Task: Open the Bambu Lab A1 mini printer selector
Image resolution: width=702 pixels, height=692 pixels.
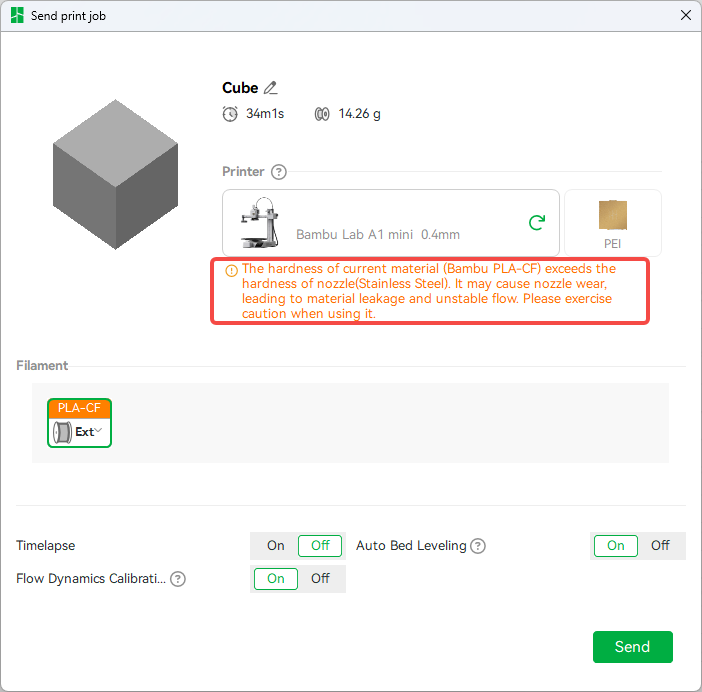Action: (x=391, y=223)
